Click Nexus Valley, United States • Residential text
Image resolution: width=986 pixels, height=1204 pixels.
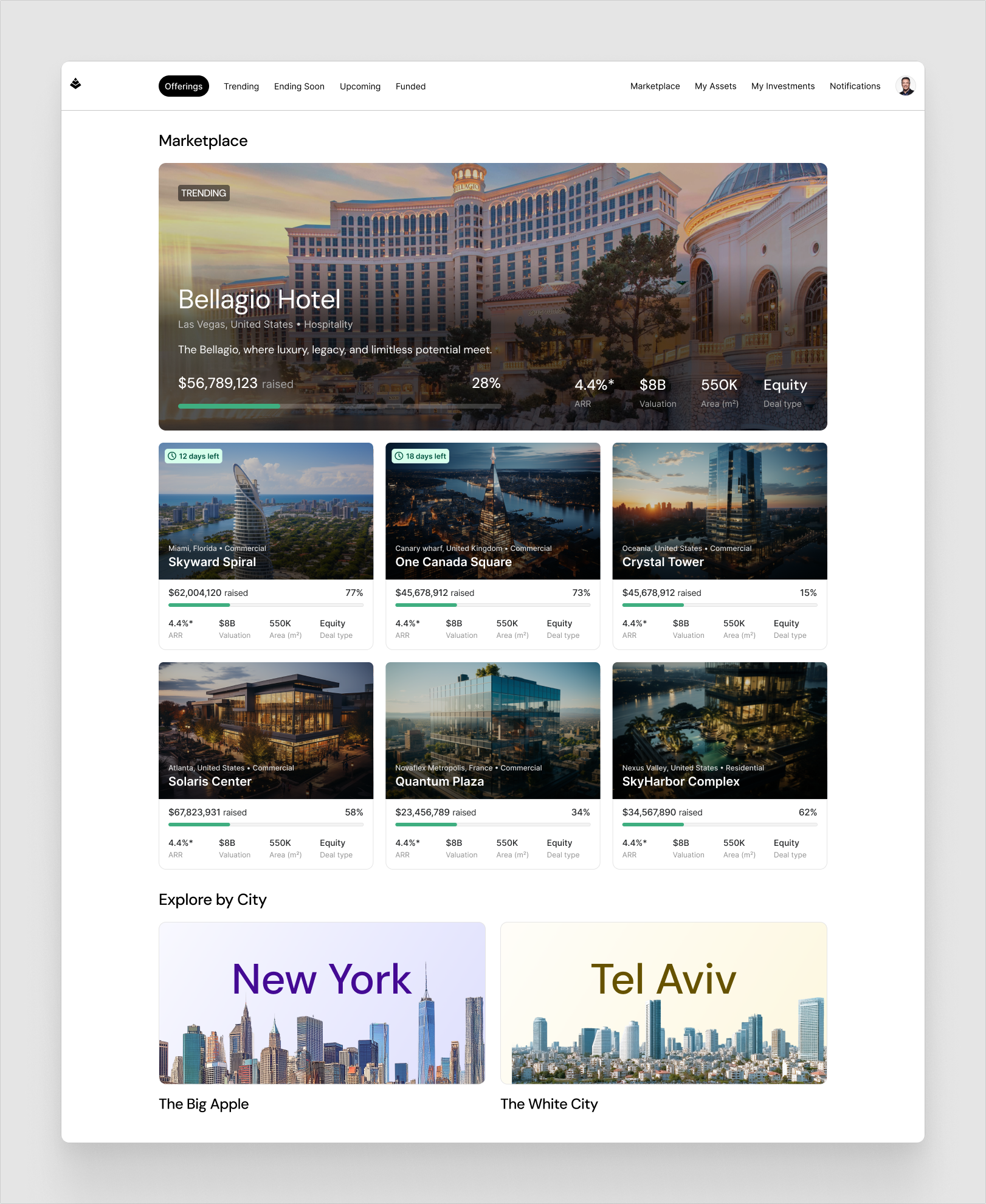tap(693, 768)
